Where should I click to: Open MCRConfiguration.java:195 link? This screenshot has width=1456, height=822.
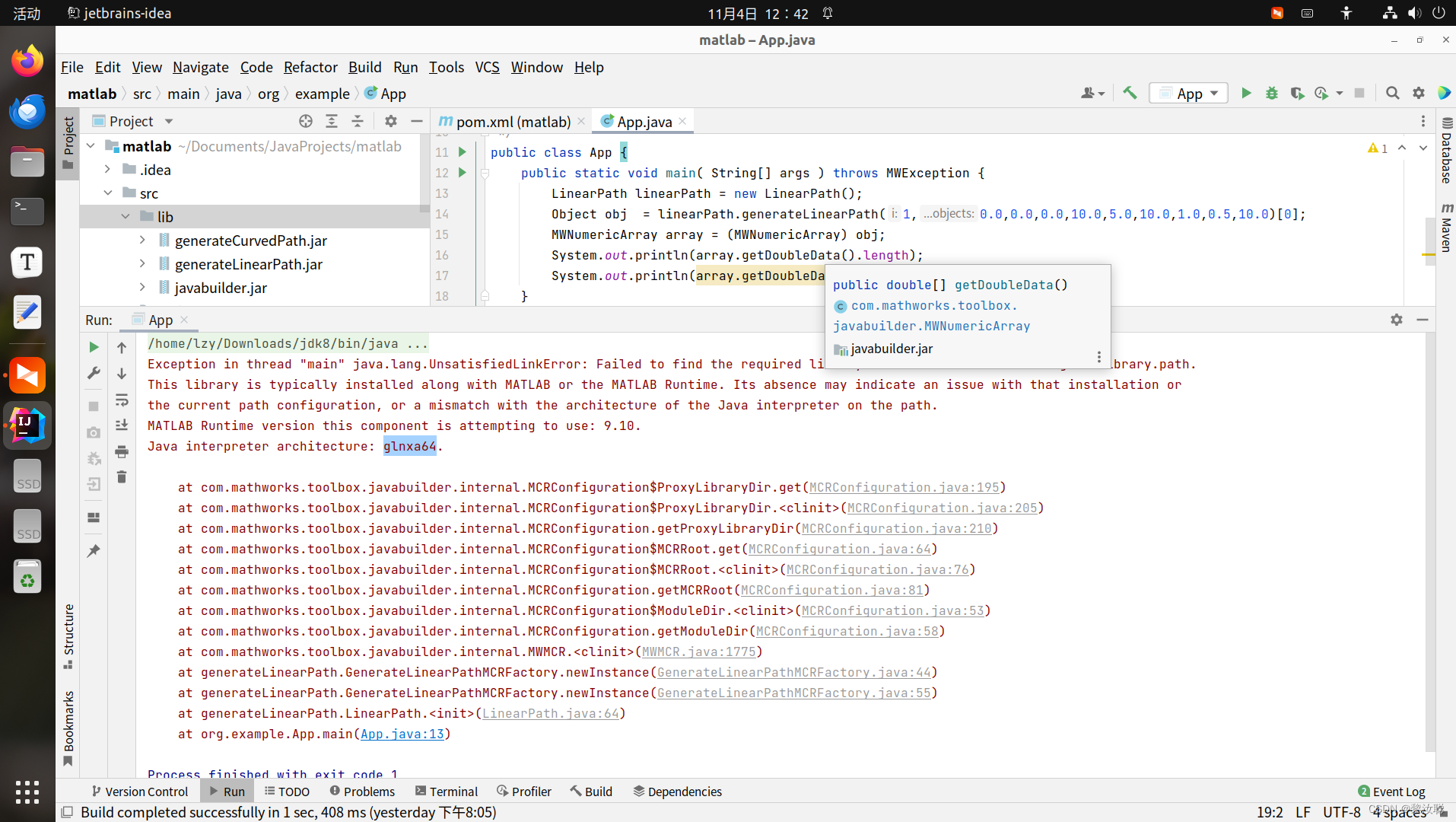coord(904,487)
